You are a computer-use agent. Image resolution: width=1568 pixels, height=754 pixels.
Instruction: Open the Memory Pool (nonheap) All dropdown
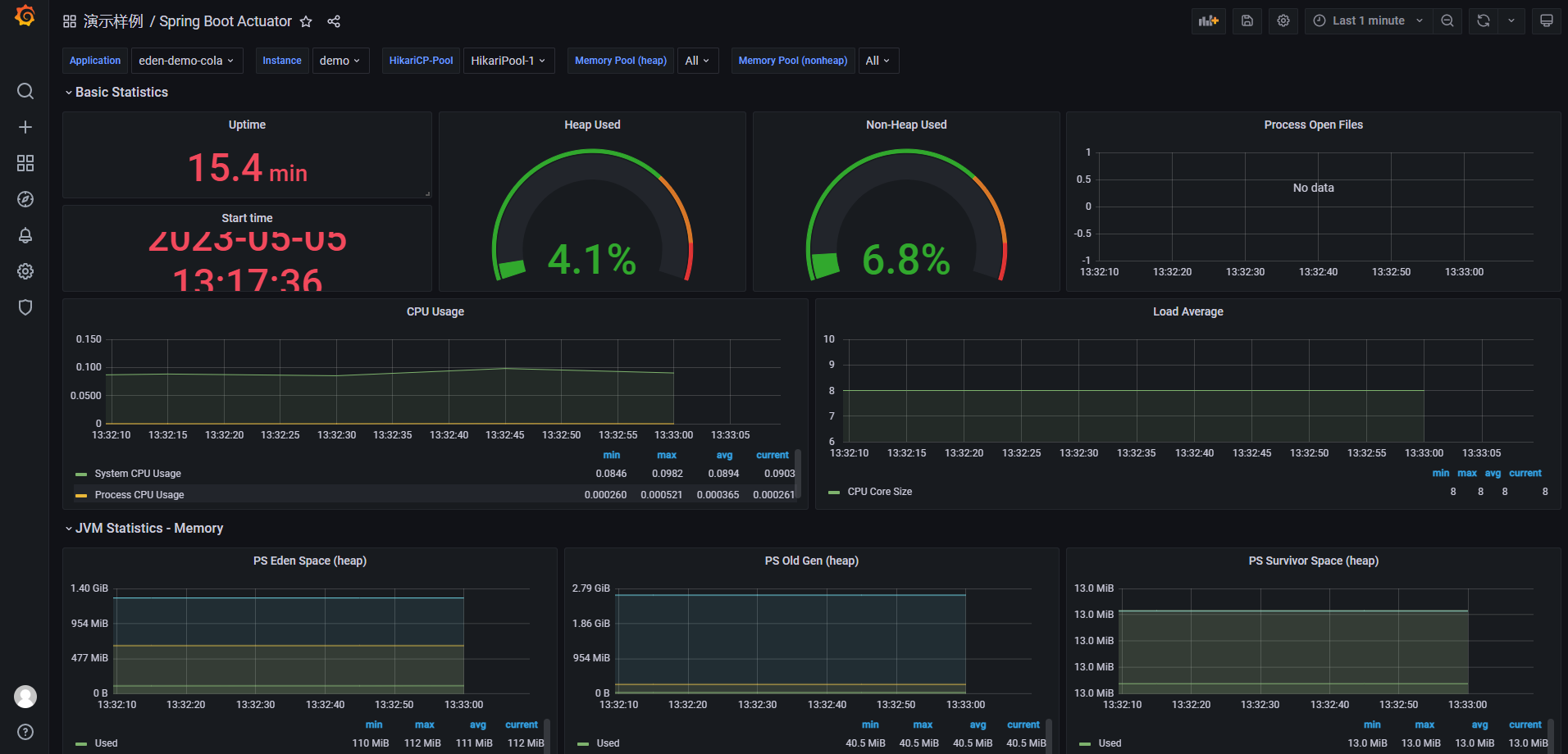pyautogui.click(x=878, y=61)
